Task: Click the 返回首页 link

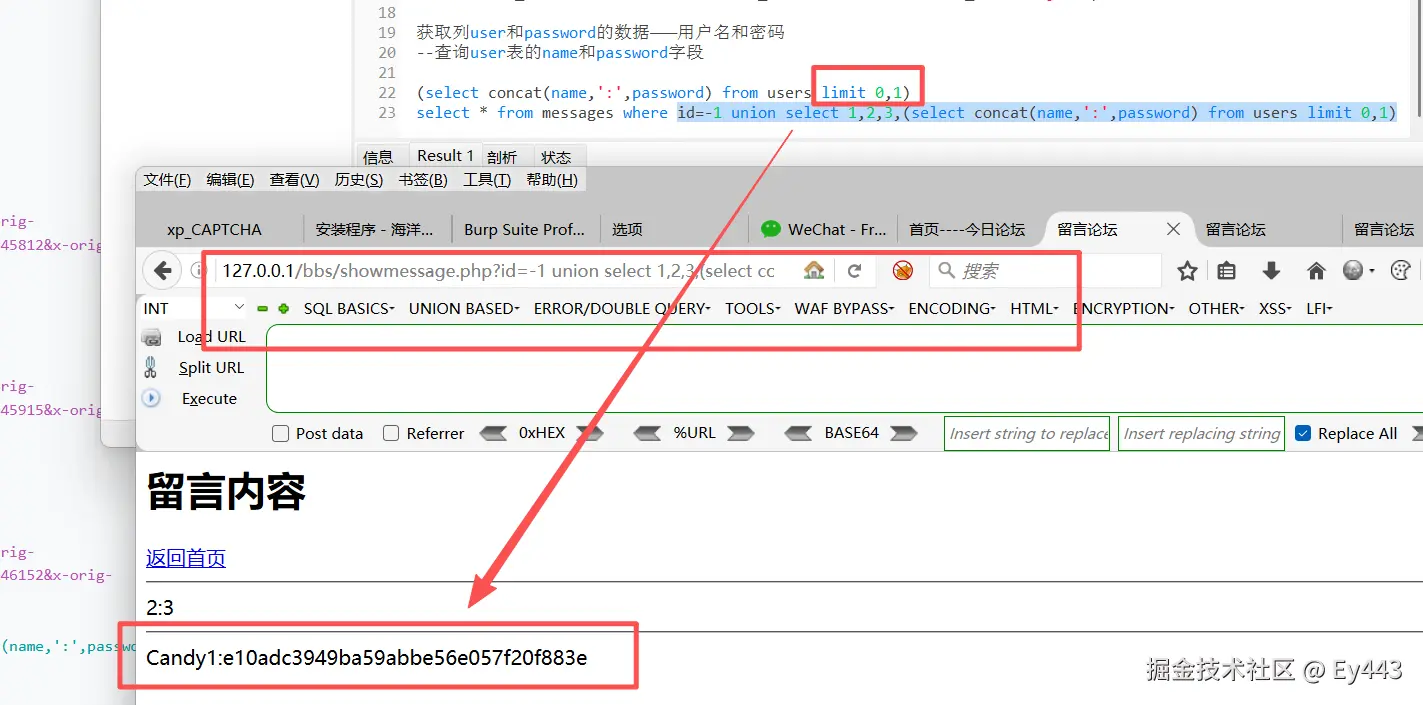Action: point(186,558)
